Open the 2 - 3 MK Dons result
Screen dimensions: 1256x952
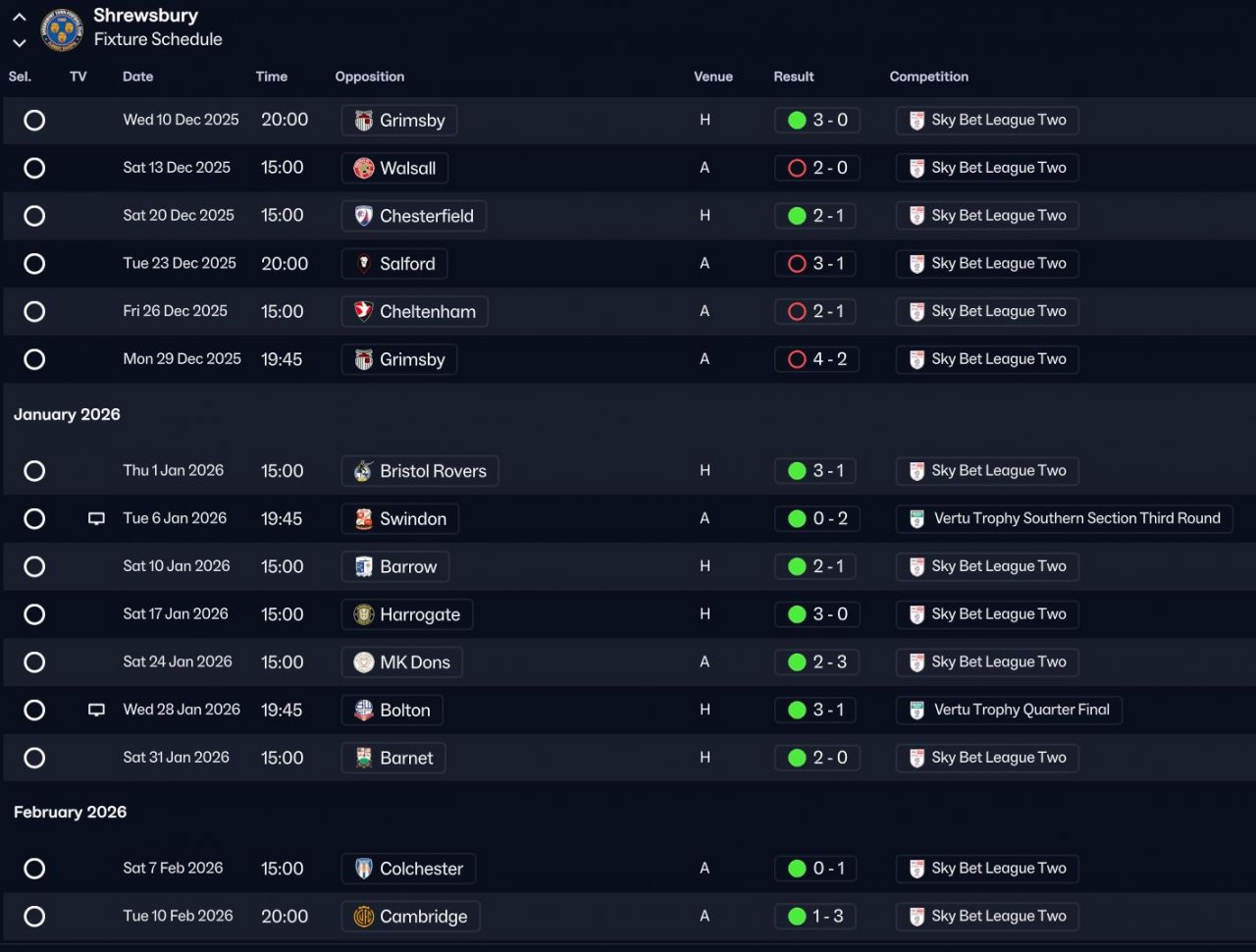(829, 662)
